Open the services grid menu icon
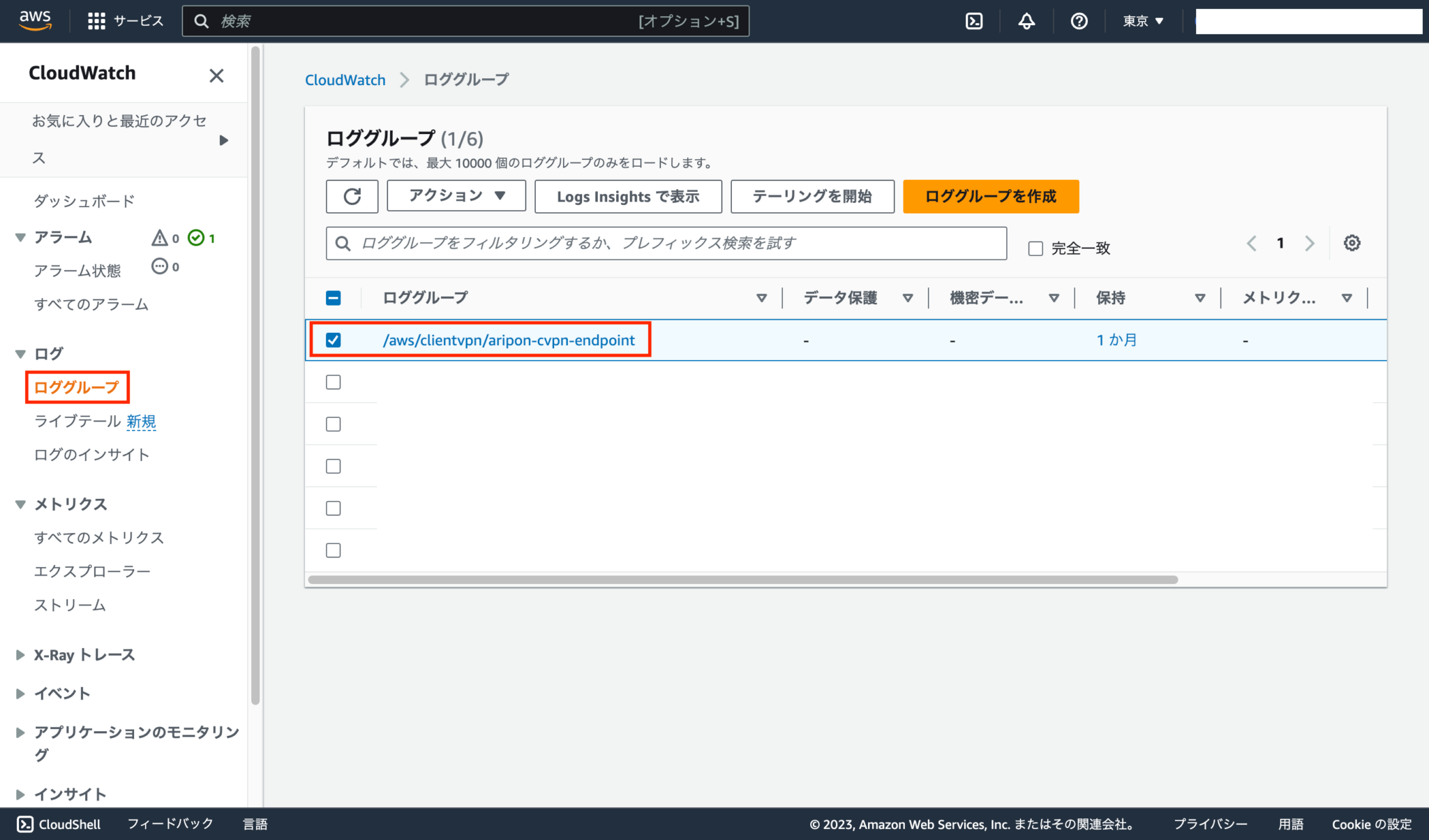 [x=96, y=20]
